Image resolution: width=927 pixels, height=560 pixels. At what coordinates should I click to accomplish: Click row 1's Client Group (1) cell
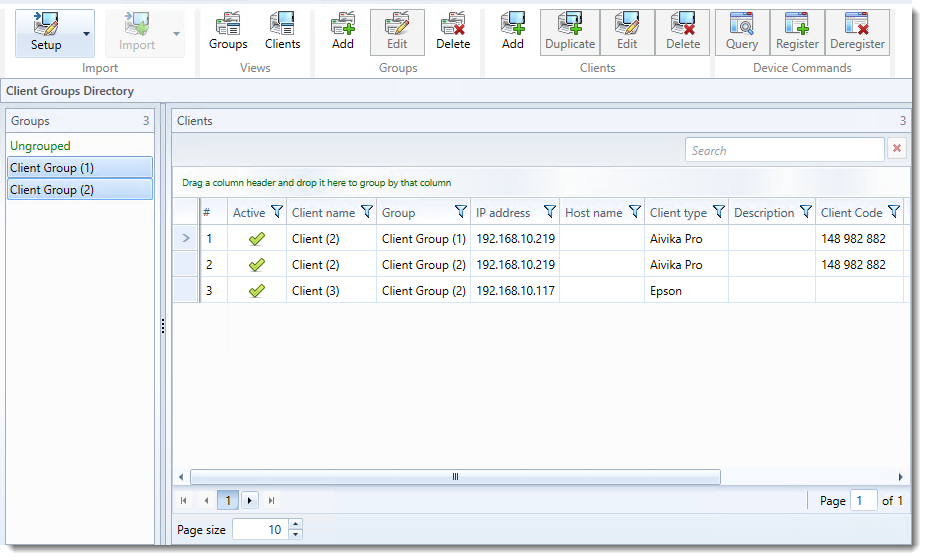pos(424,239)
